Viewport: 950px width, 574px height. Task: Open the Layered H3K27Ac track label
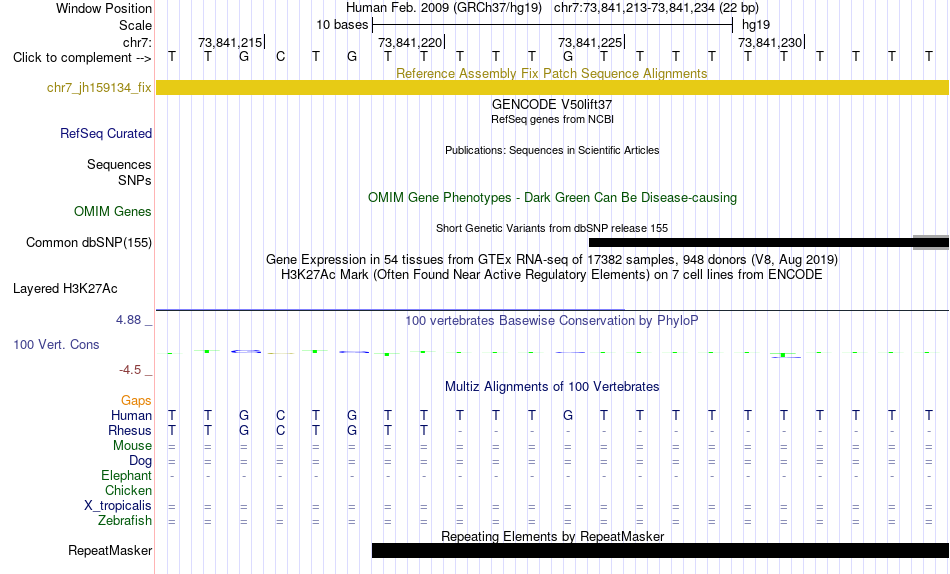pos(65,289)
